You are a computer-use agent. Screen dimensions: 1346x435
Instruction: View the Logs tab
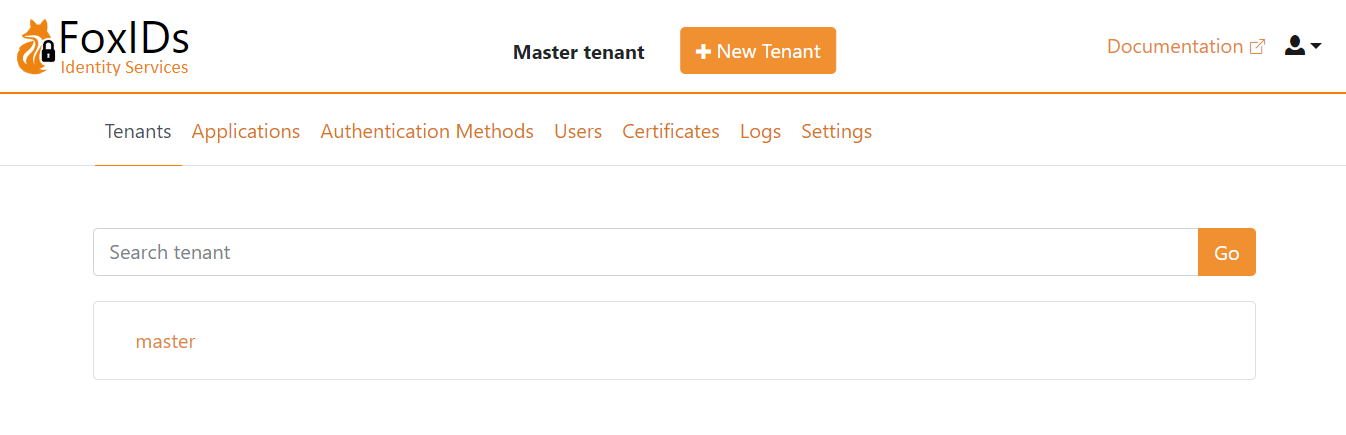pyautogui.click(x=760, y=132)
